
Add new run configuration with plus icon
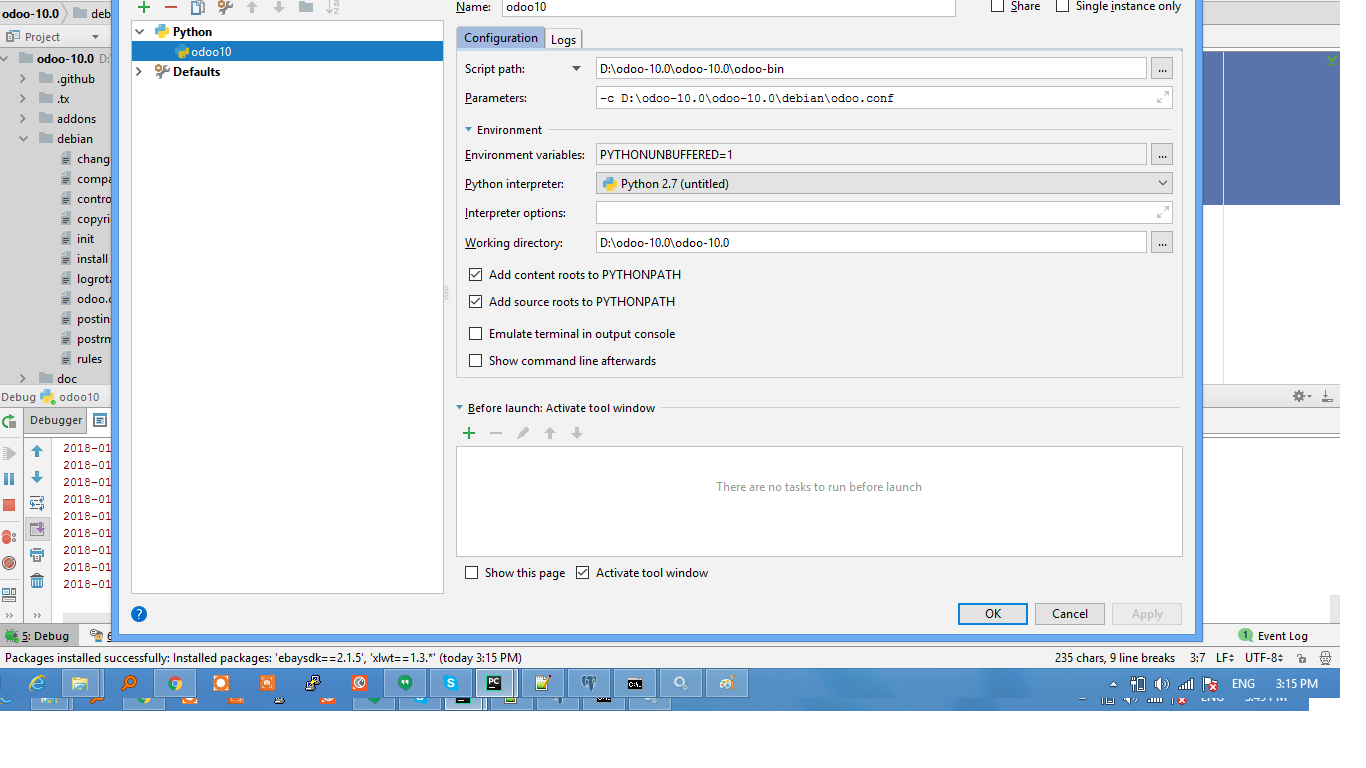click(x=144, y=7)
